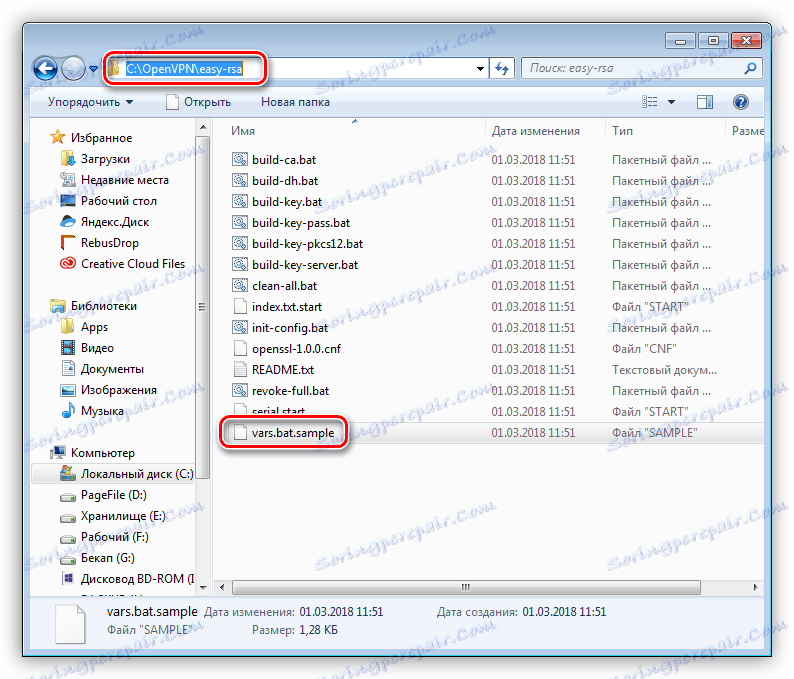Image resolution: width=794 pixels, height=679 pixels.
Task: Click the change view icon
Action: (x=650, y=102)
